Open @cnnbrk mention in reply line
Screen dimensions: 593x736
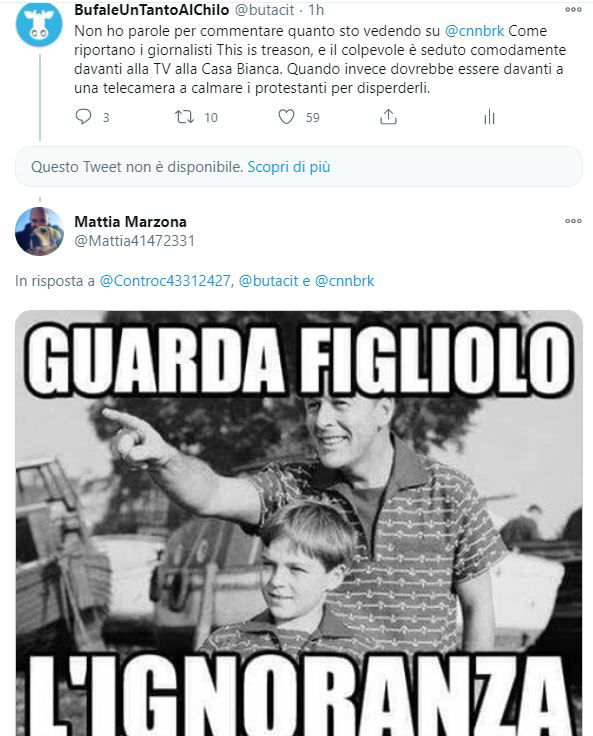pyautogui.click(x=344, y=281)
